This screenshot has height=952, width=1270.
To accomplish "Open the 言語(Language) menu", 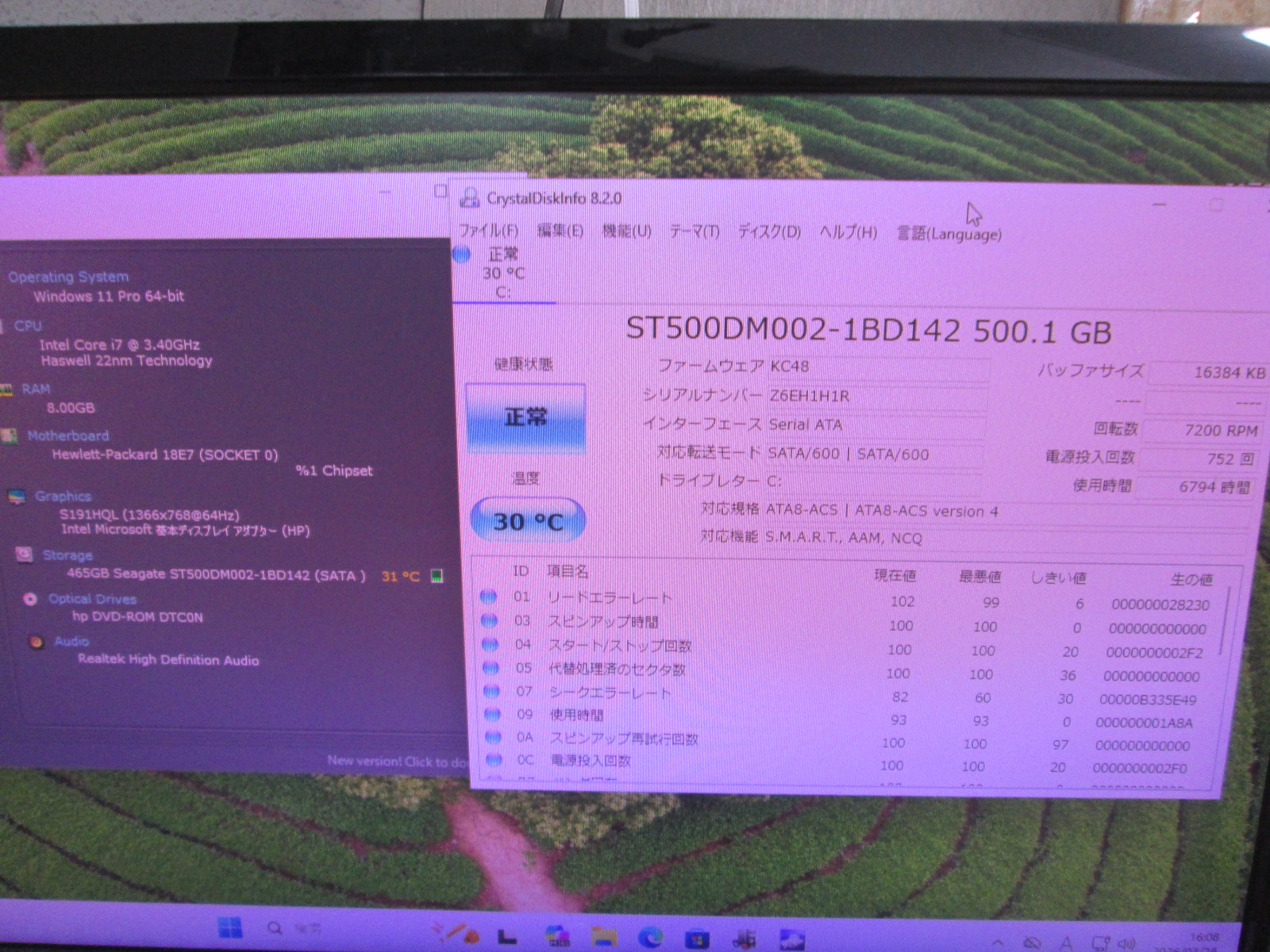I will click(x=949, y=233).
